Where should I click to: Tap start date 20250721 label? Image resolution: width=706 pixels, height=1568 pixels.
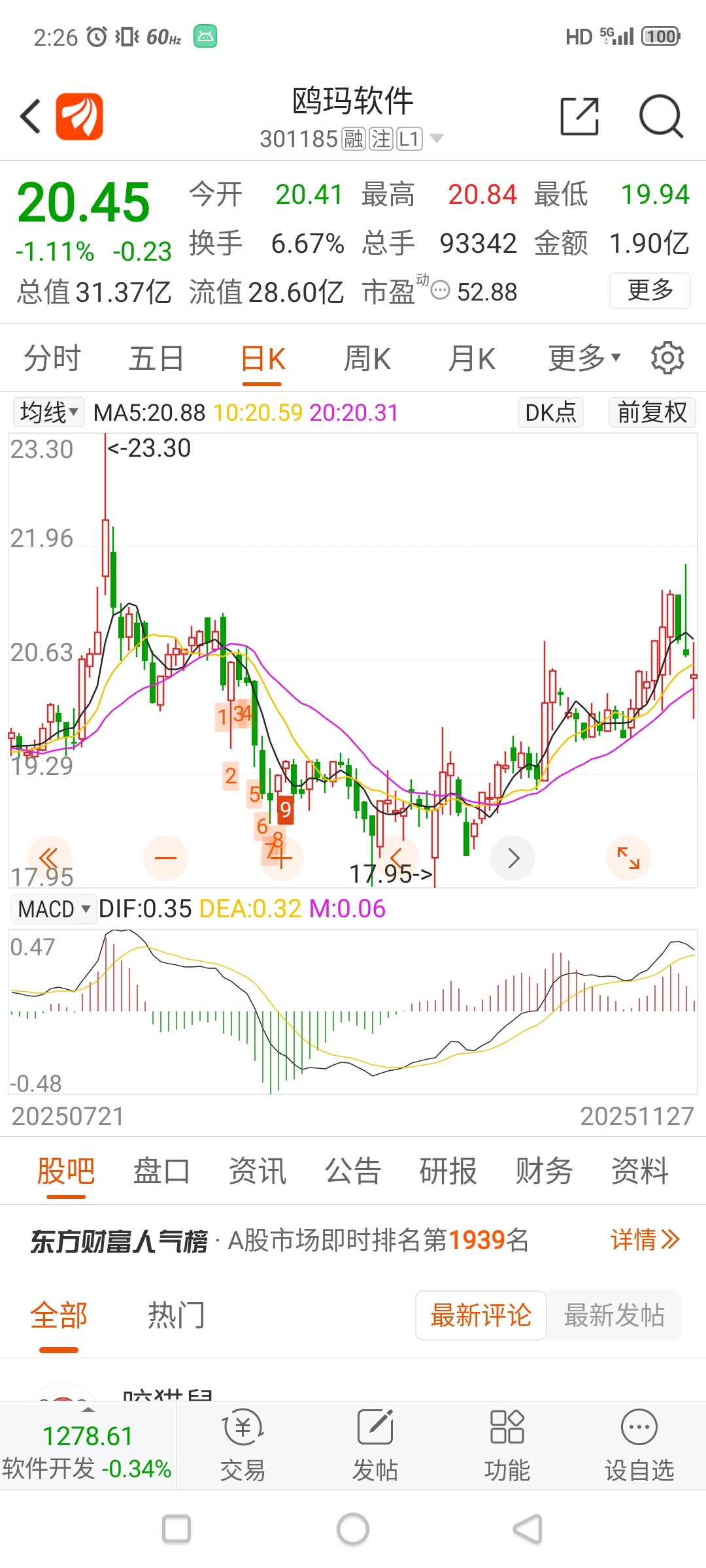pos(68,1116)
